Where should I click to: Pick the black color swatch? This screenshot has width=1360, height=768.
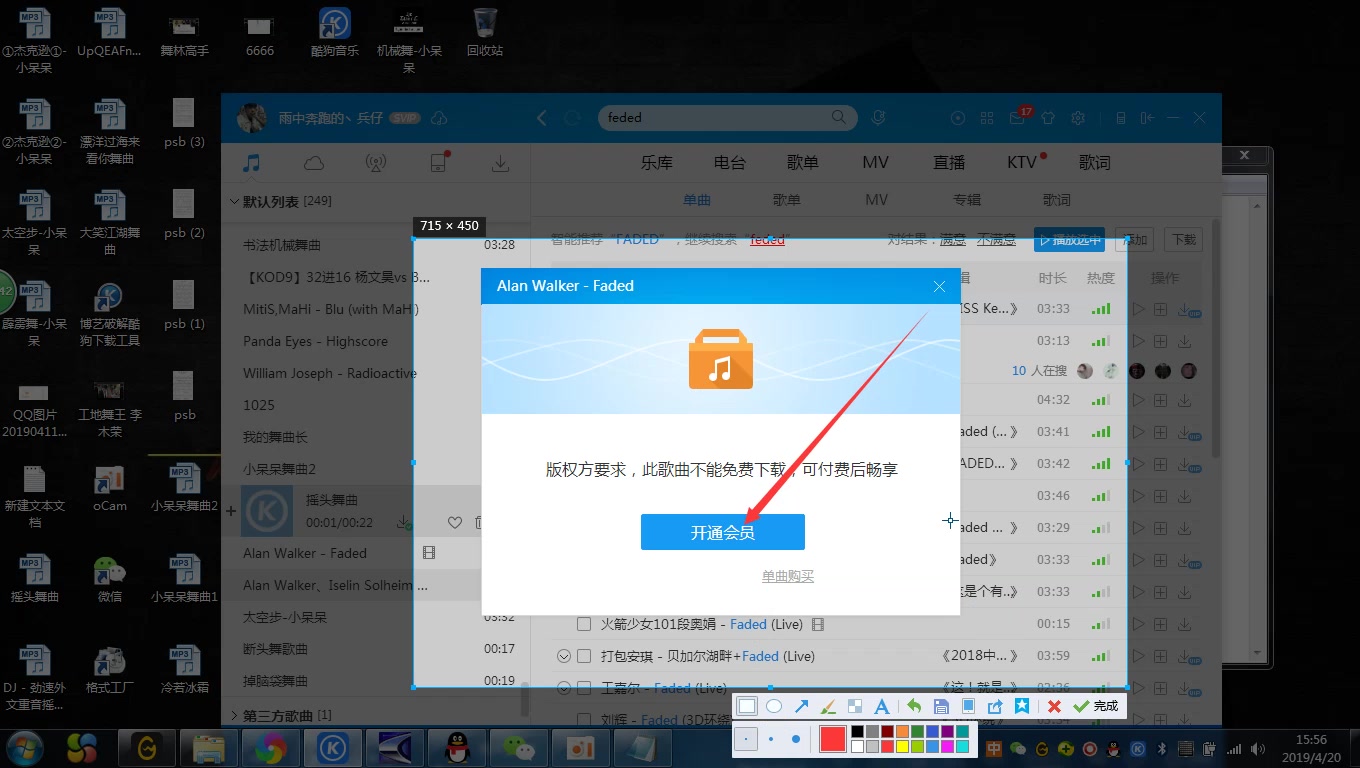[x=857, y=732]
